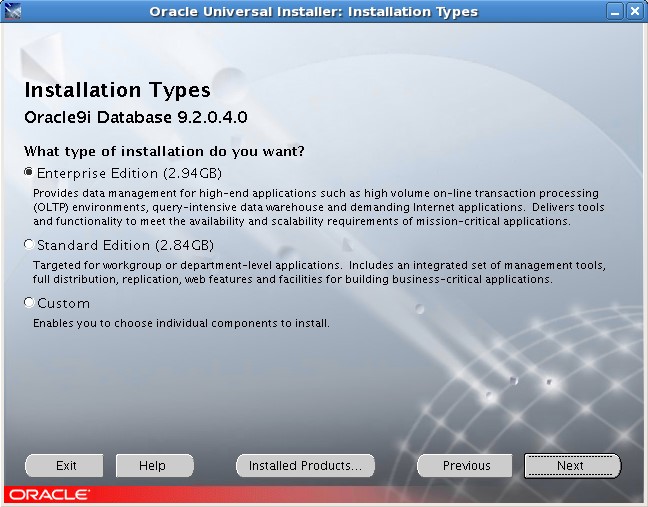Screen dimensions: 648x507
Task: Click the Installed Products... button
Action: 305,466
